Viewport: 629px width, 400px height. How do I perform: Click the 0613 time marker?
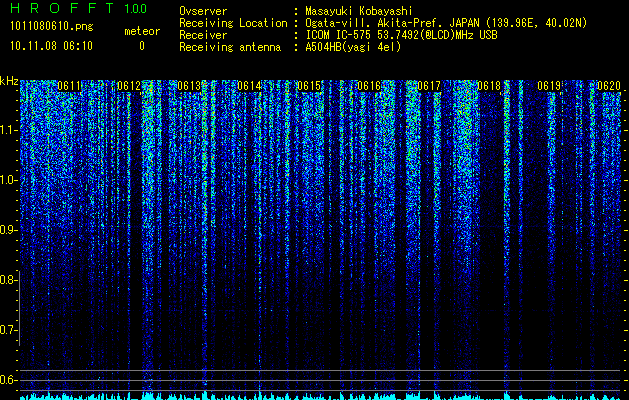click(x=189, y=86)
